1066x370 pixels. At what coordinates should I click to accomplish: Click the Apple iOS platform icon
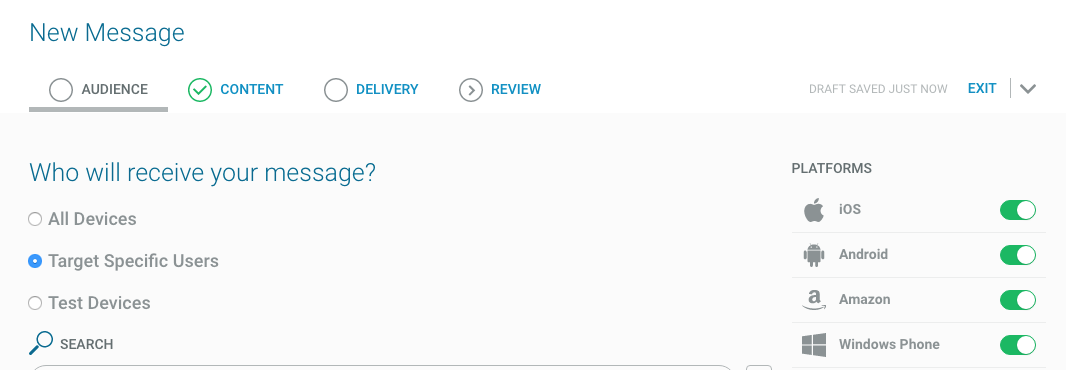pyautogui.click(x=814, y=210)
